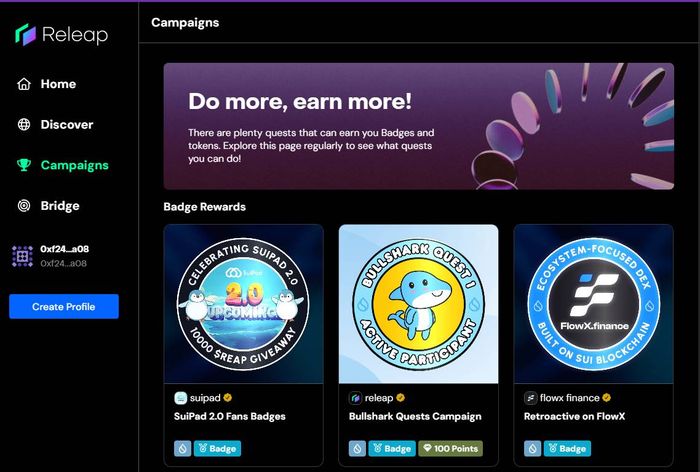The image size is (700, 472).
Task: Click the releap verified checkmark badge
Action: [x=400, y=397]
